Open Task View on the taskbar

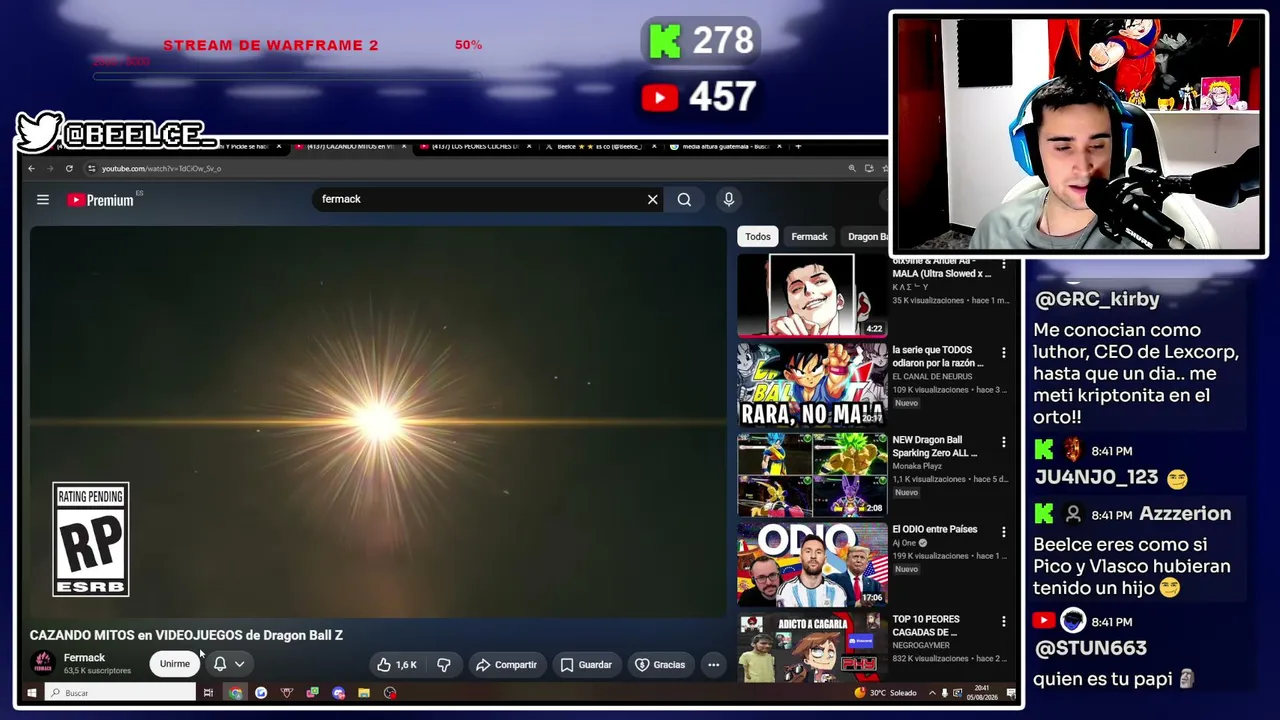(x=208, y=693)
